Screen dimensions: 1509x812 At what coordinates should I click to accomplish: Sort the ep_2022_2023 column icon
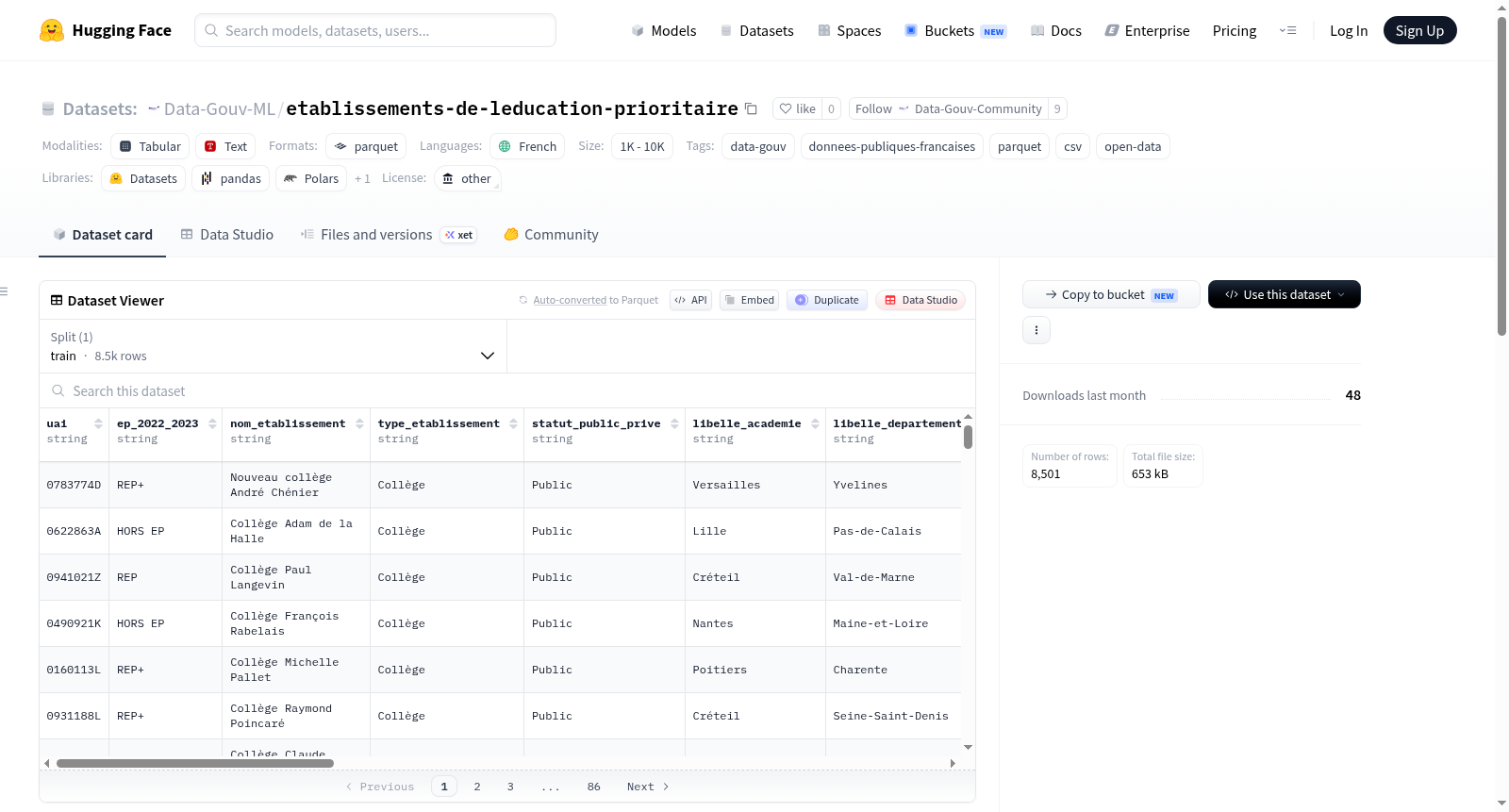tap(212, 423)
